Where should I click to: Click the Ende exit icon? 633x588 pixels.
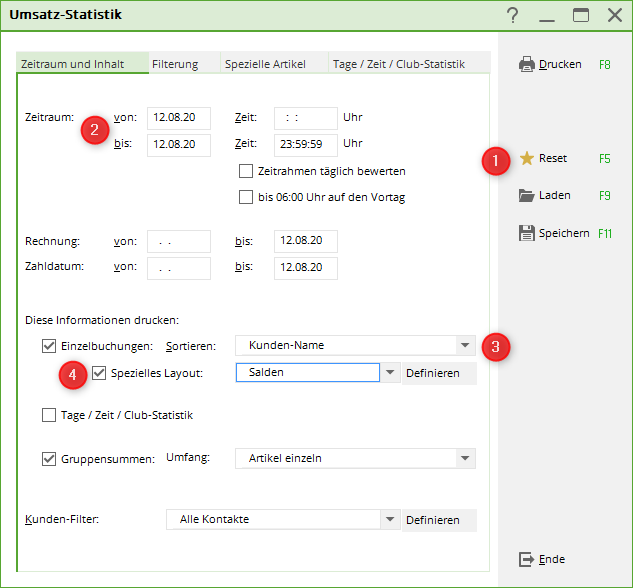click(x=527, y=559)
